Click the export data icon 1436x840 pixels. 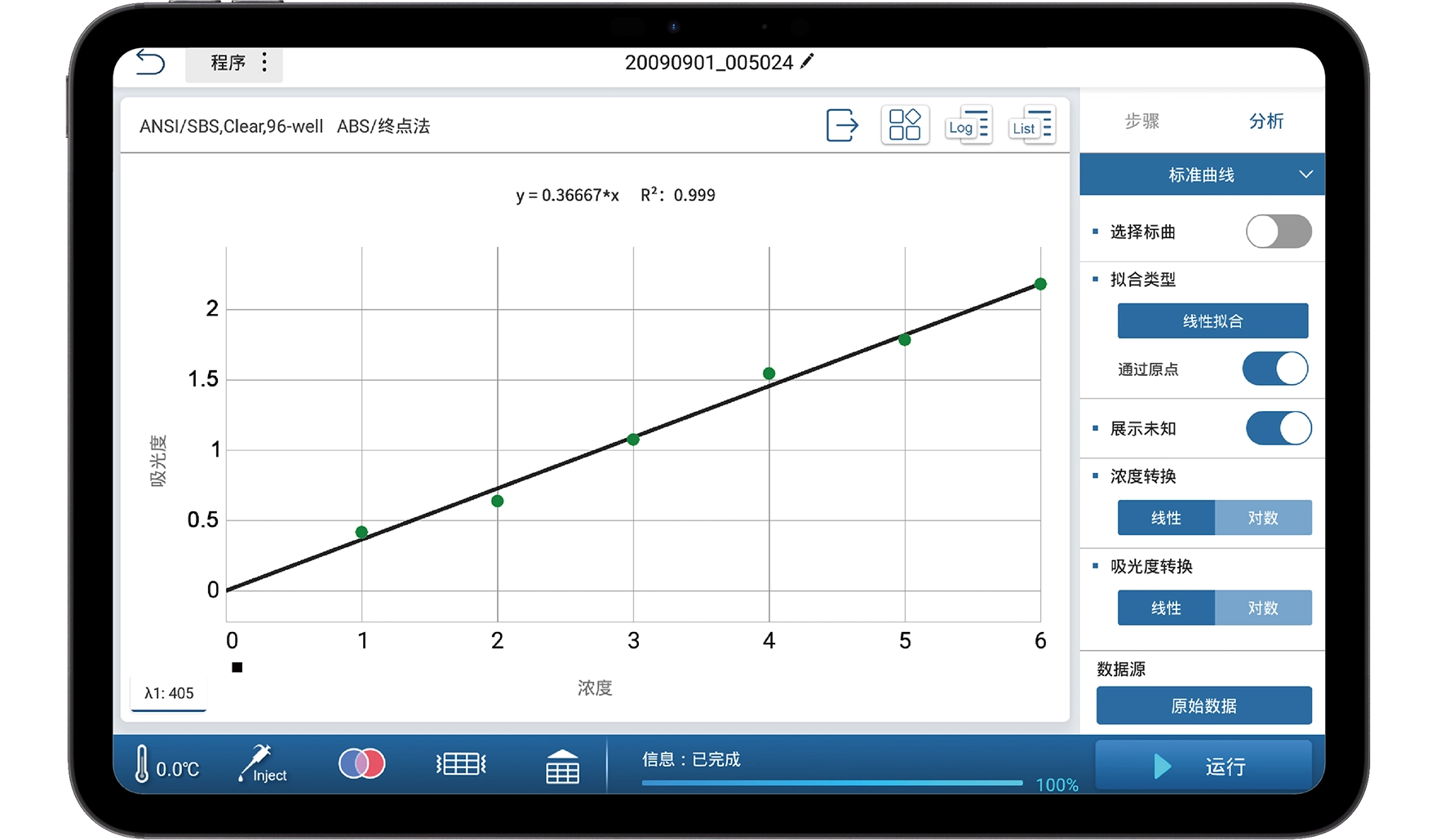(842, 126)
